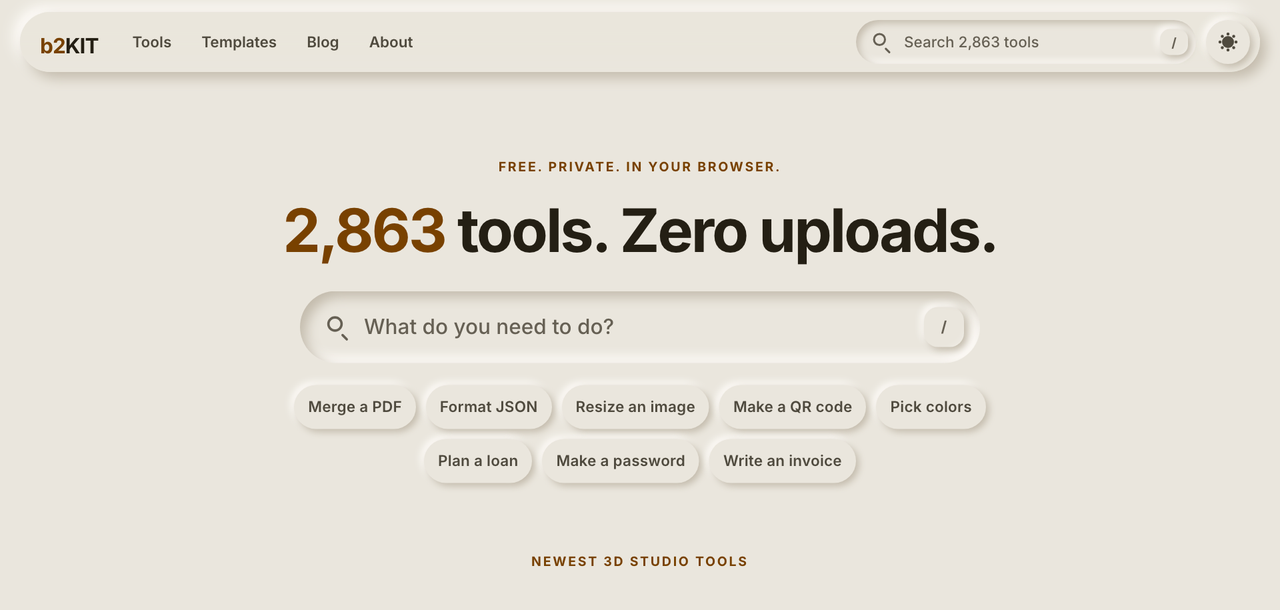
Task: Open the About page
Action: click(x=391, y=42)
